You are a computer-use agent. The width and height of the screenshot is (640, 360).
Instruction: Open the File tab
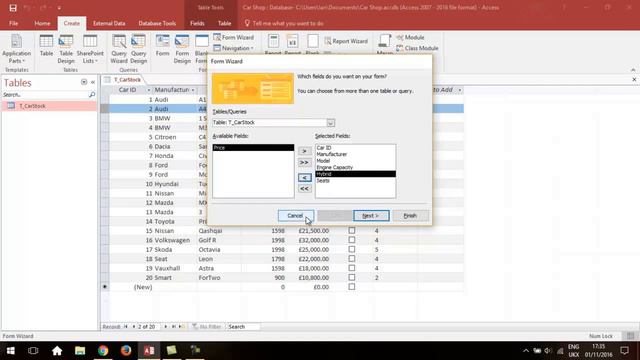13,23
